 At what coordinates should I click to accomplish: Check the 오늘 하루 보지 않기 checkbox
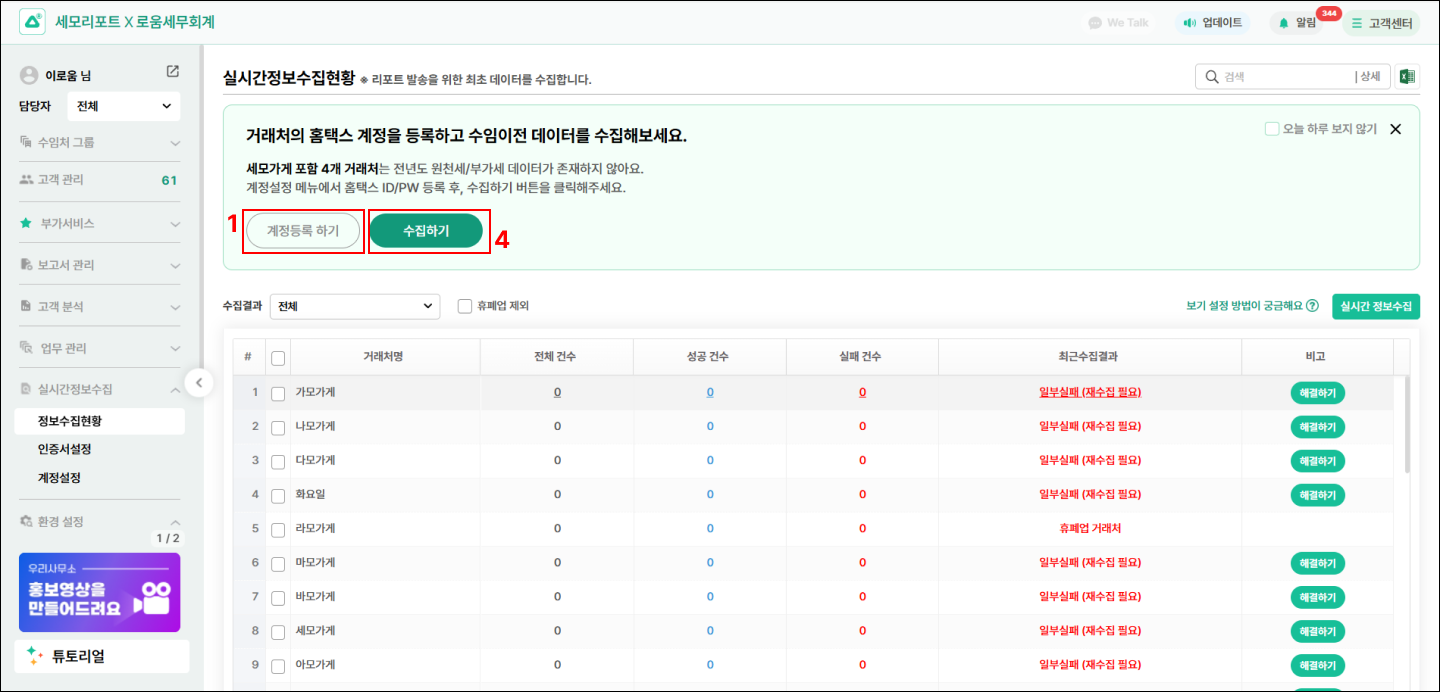pyautogui.click(x=1272, y=129)
